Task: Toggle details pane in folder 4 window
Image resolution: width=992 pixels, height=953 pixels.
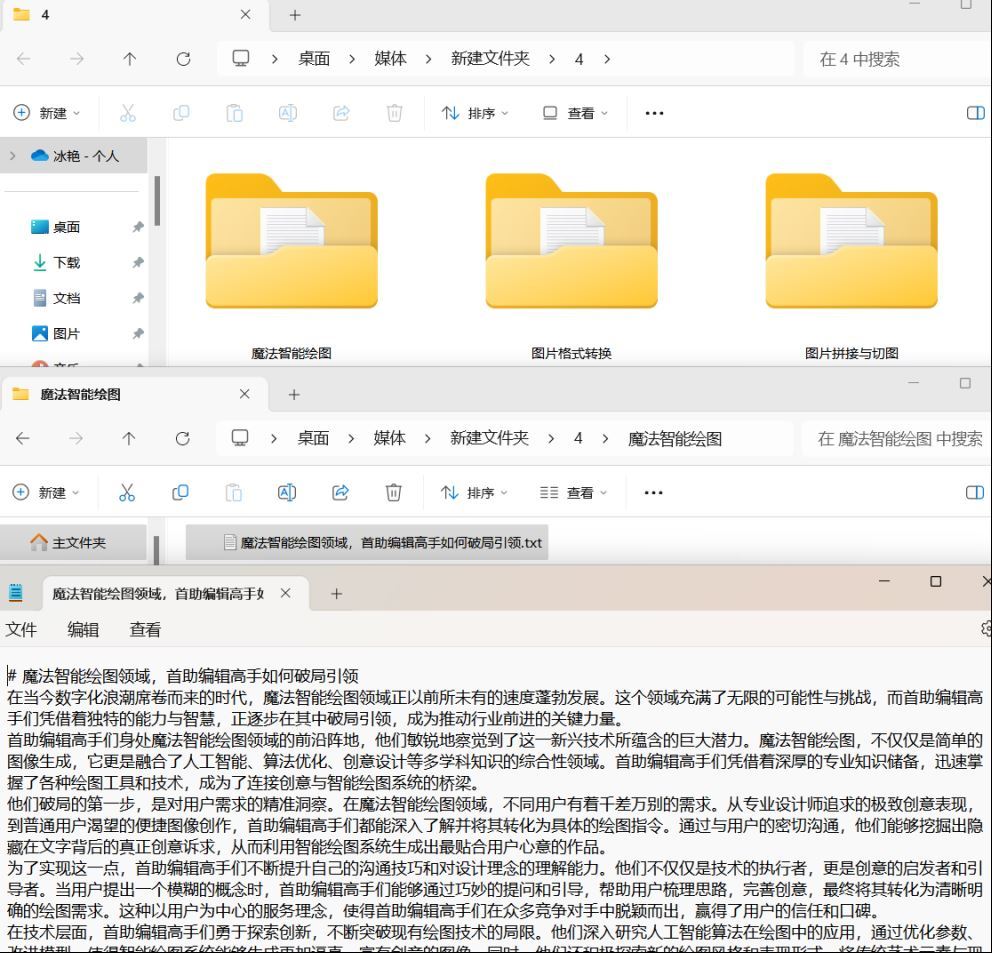Action: pyautogui.click(x=975, y=113)
